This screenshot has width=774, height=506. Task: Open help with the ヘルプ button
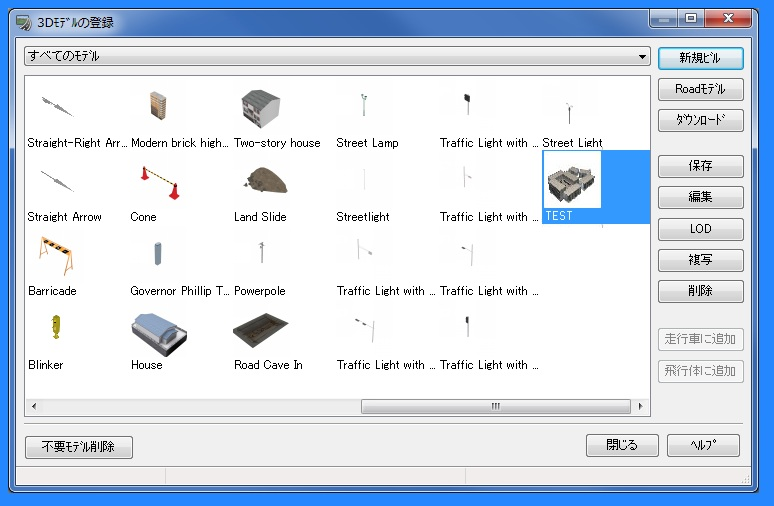tap(703, 445)
